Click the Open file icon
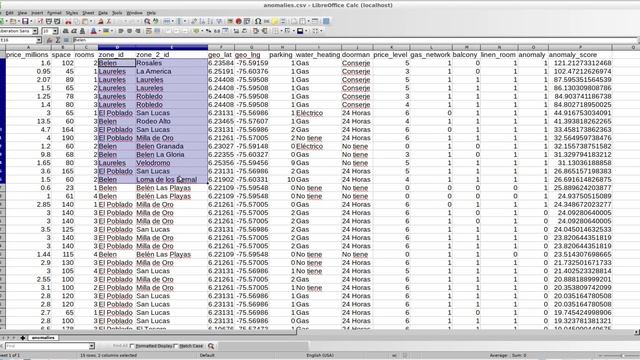640x360 pixels. pyautogui.click(x=13, y=21)
